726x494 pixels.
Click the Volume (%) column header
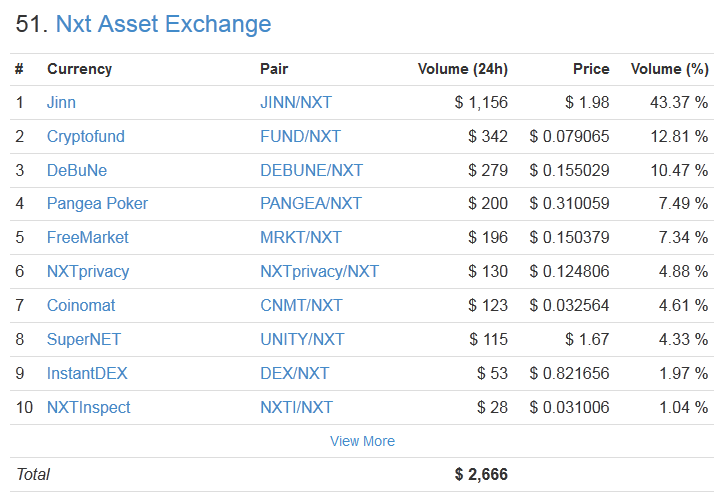click(670, 69)
